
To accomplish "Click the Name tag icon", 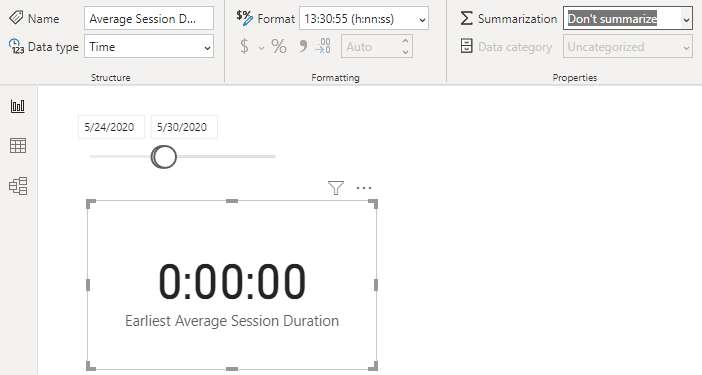I will click(16, 18).
